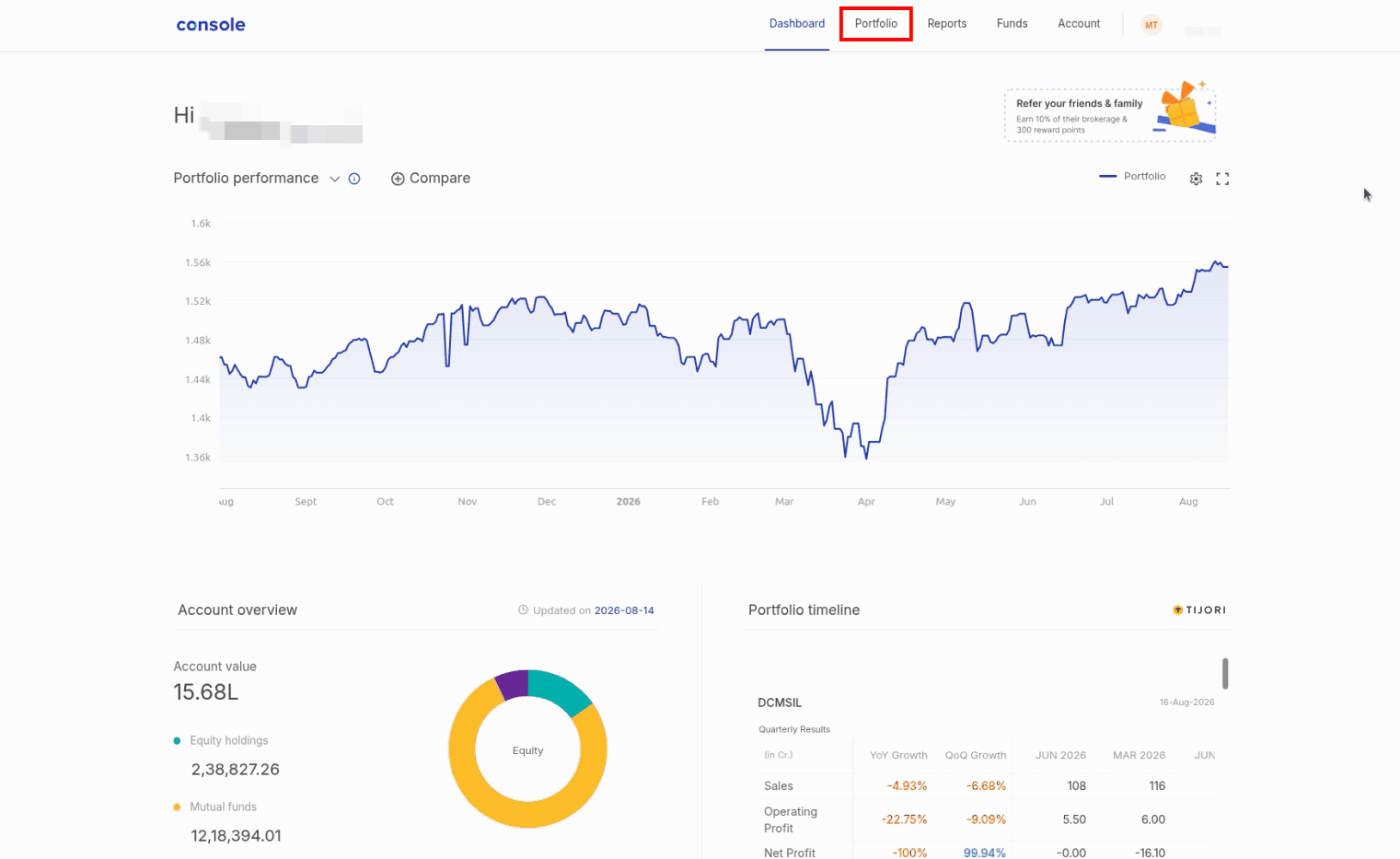The width and height of the screenshot is (1400, 859).
Task: Click the Quarterly Results label
Action: pyautogui.click(x=794, y=729)
